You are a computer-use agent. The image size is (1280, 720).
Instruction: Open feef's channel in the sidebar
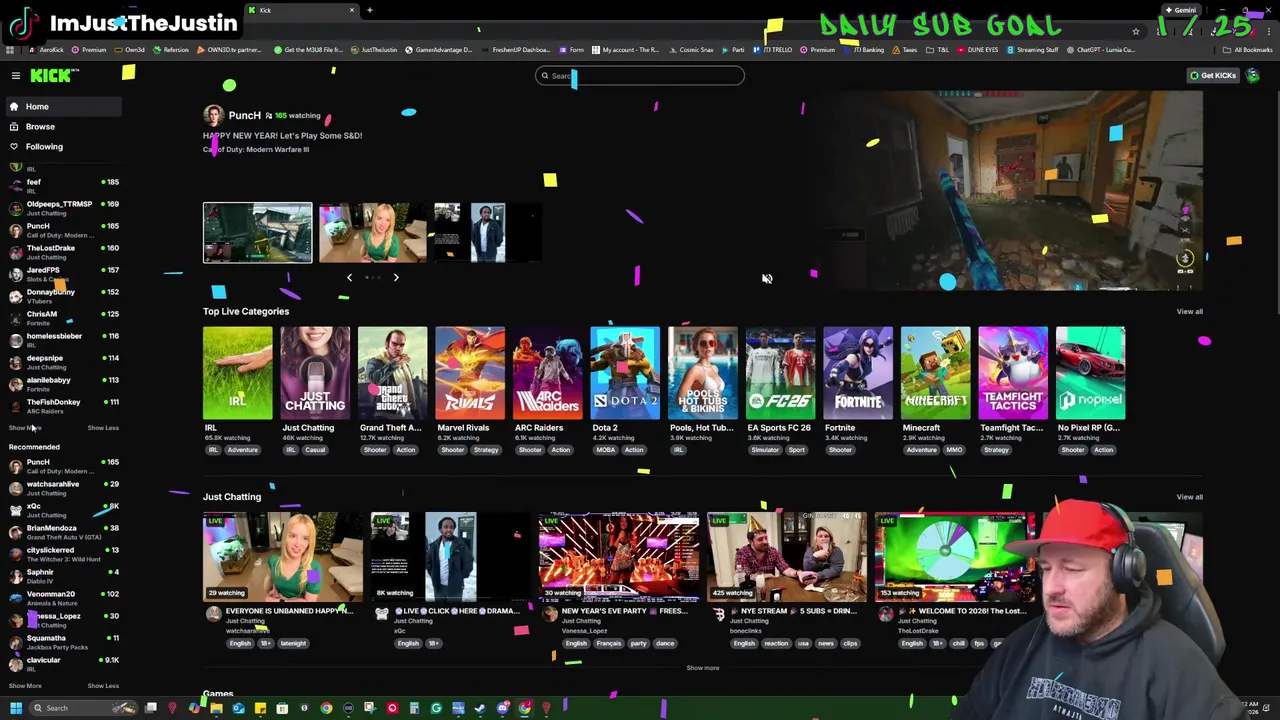point(62,186)
